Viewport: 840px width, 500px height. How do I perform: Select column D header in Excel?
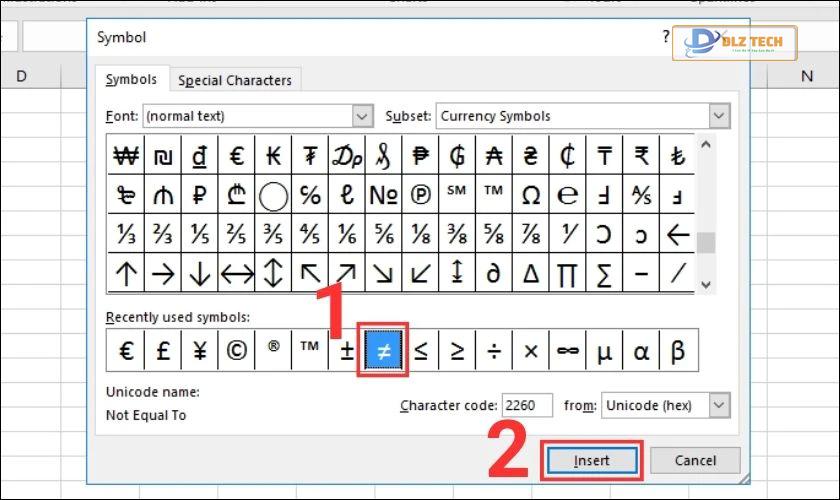coord(21,76)
